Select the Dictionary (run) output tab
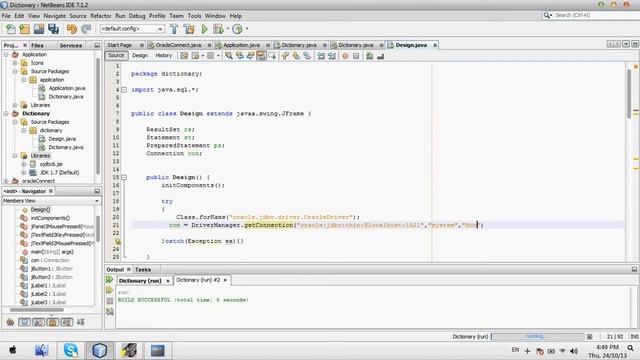Image resolution: width=640 pixels, height=360 pixels. coord(140,281)
